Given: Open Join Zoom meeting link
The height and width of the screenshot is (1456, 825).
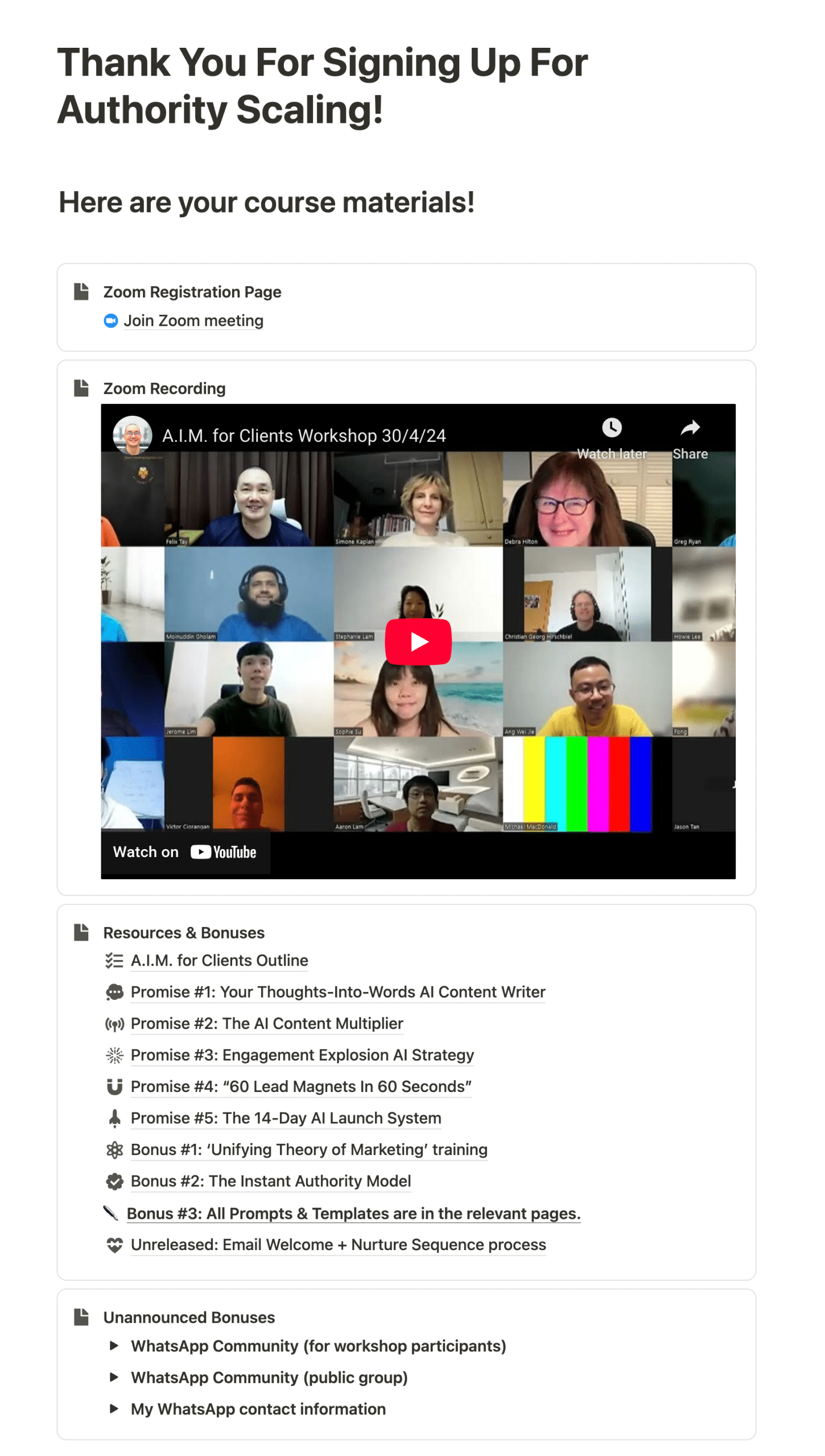Looking at the screenshot, I should (x=193, y=321).
